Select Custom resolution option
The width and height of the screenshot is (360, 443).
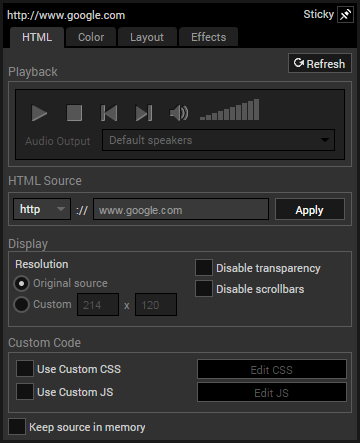[21, 304]
